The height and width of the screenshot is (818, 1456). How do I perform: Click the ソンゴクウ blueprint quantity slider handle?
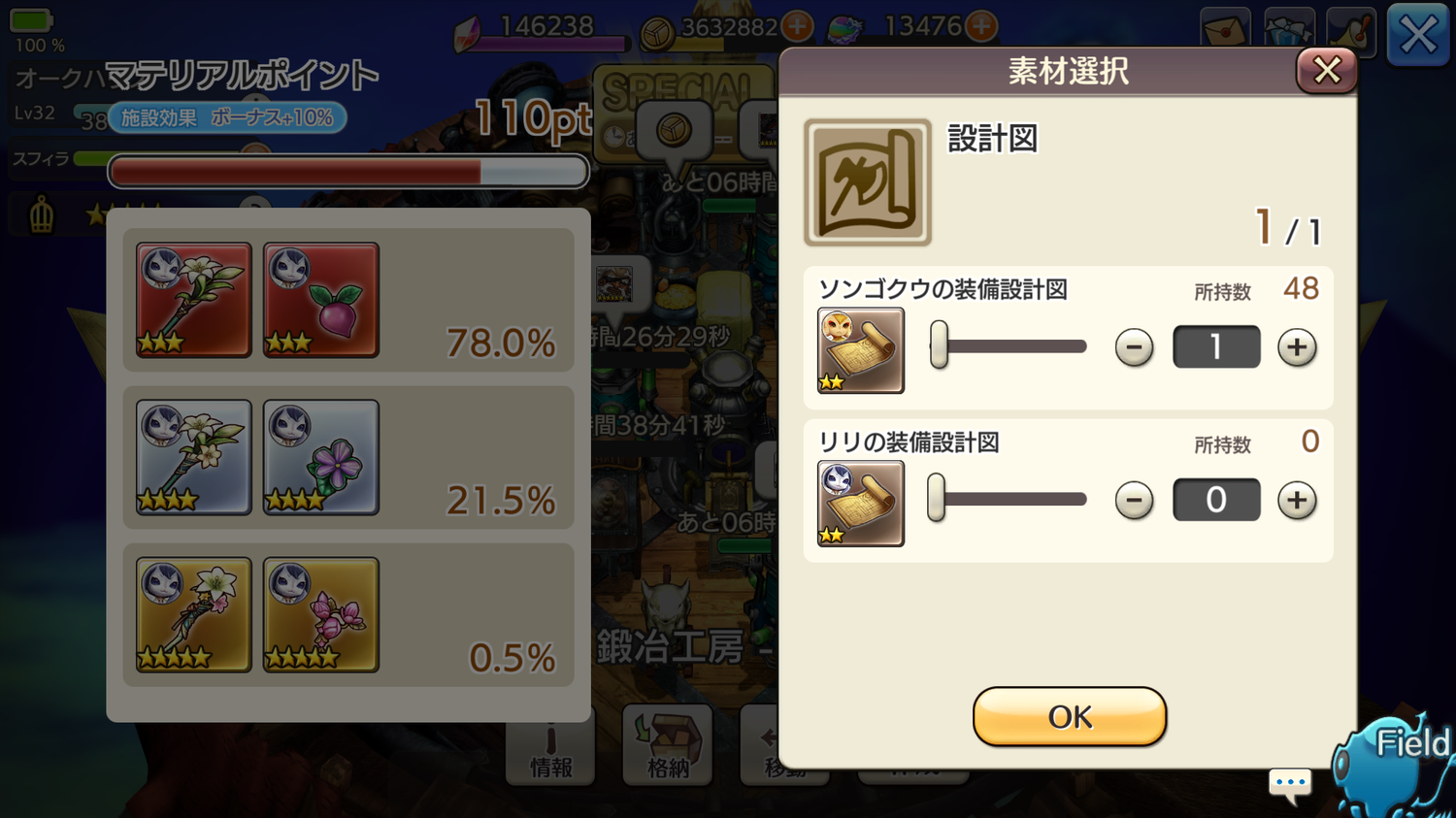(x=939, y=345)
